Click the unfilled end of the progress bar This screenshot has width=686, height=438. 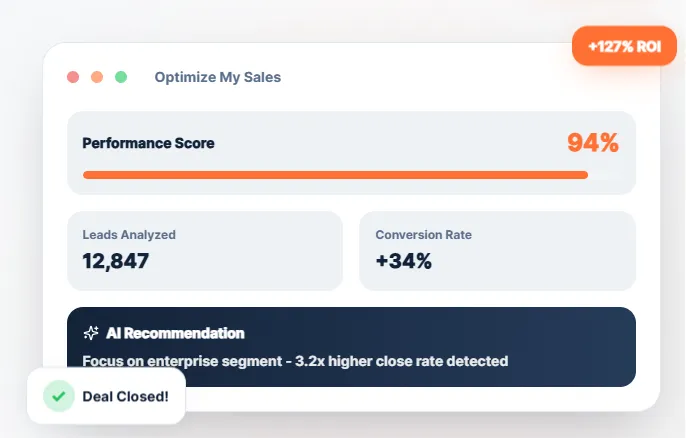[x=604, y=175]
